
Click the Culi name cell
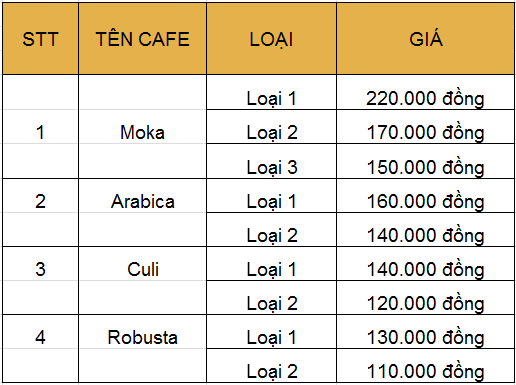[142, 281]
